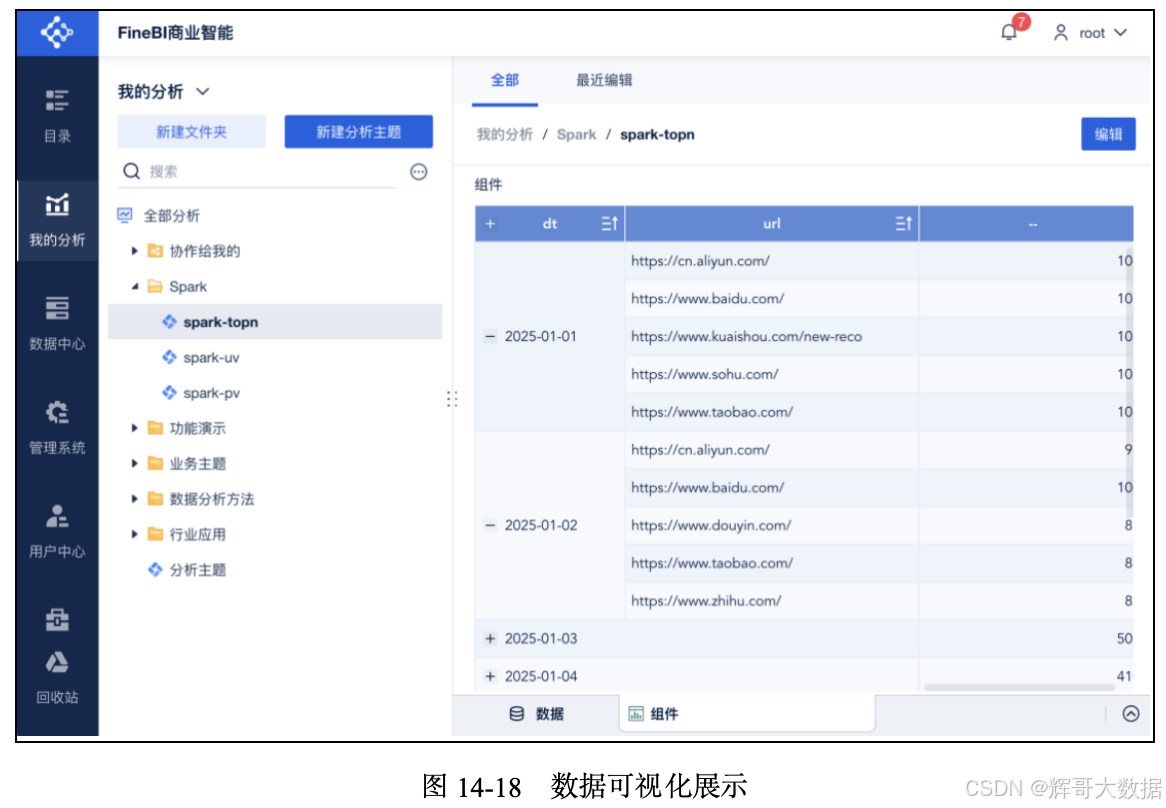This screenshot has width=1166, height=808.
Task: Collapse the 2025-01-01 row group
Action: pyautogui.click(x=489, y=336)
